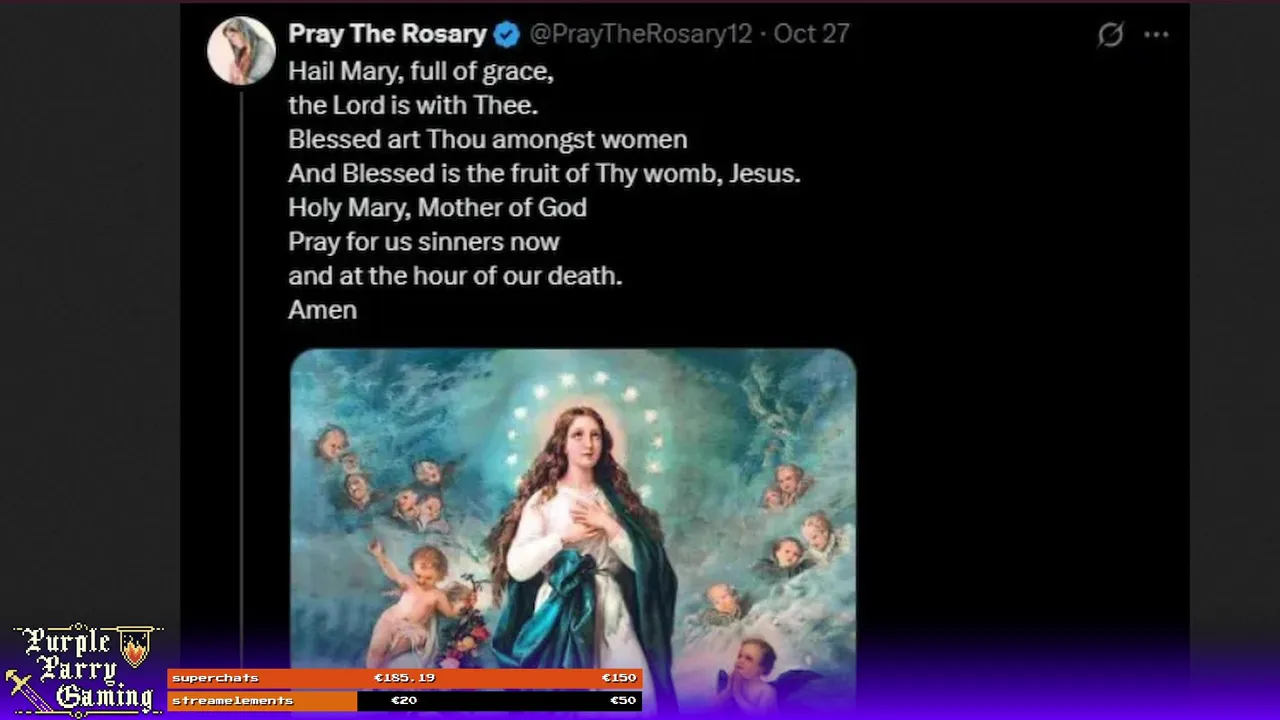The image size is (1280, 720).
Task: Click the streamelements label text
Action: click(232, 701)
